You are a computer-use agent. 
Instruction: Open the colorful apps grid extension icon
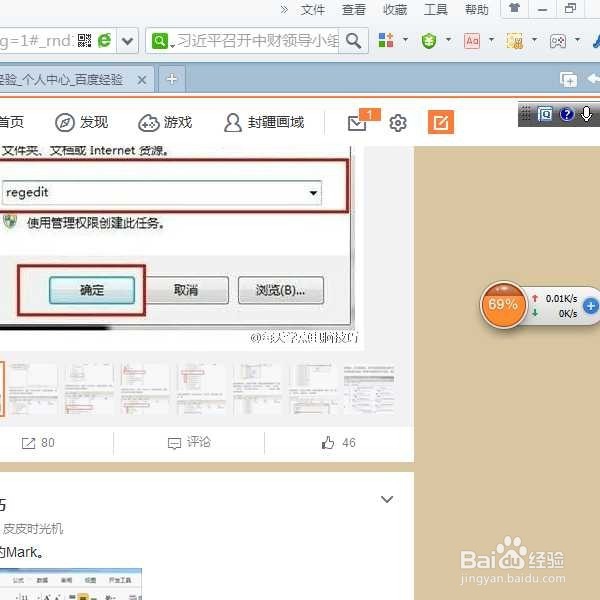click(386, 40)
